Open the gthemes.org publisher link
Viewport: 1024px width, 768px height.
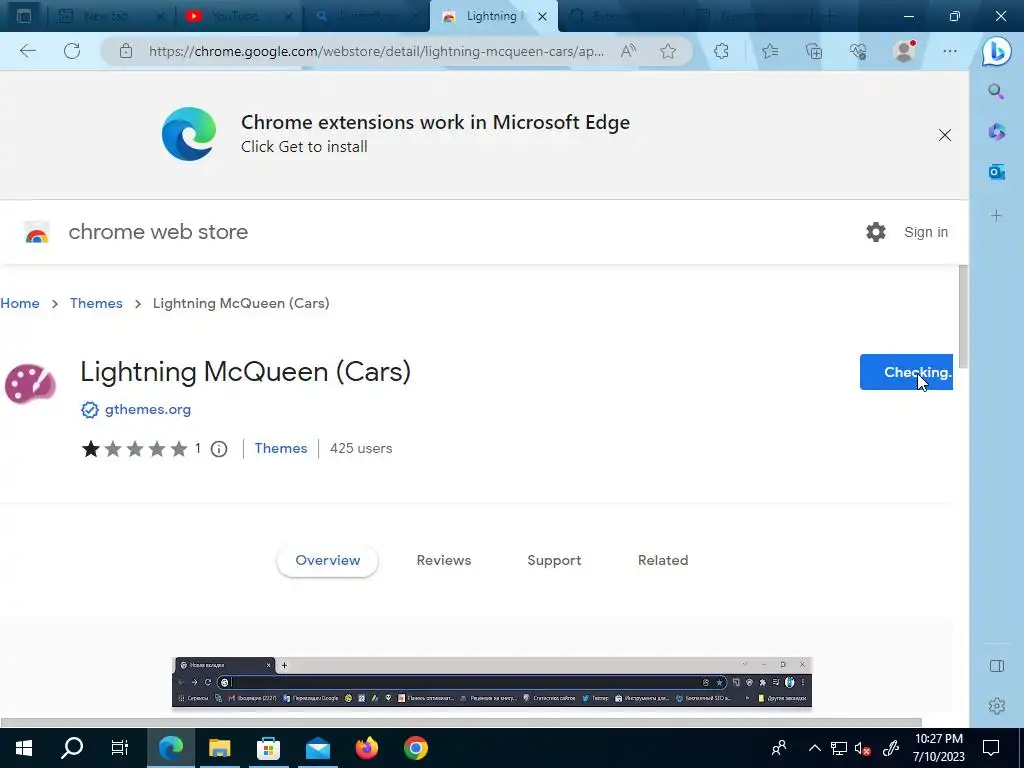[148, 409]
